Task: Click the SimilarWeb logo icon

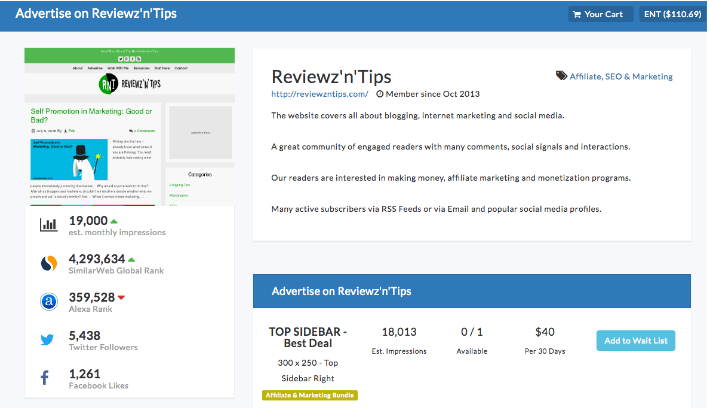Action: (49, 263)
